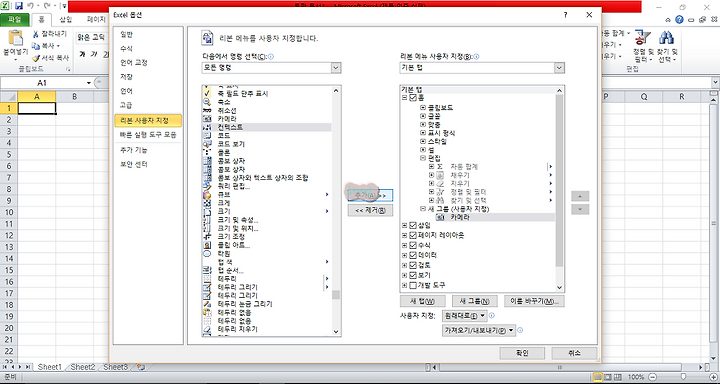The image size is (720, 384).
Task: Click the icon beside 클립 아트... command
Action: click(x=207, y=245)
